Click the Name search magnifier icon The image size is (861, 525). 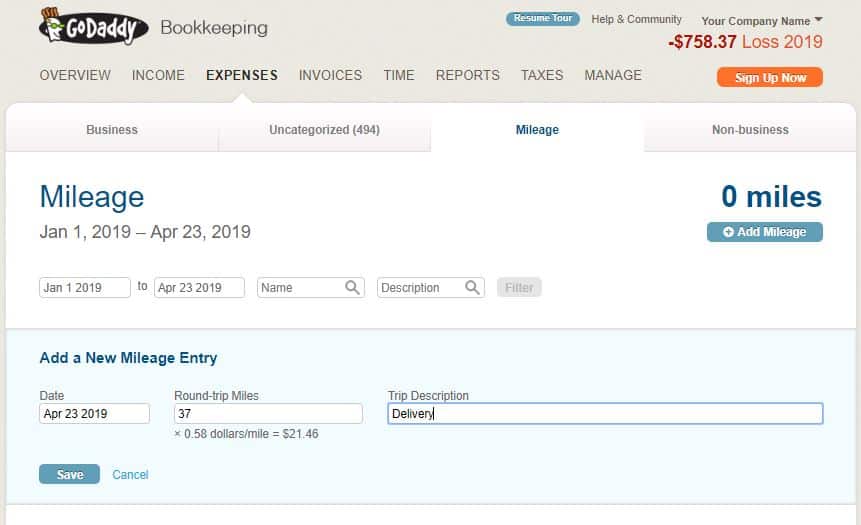352,287
